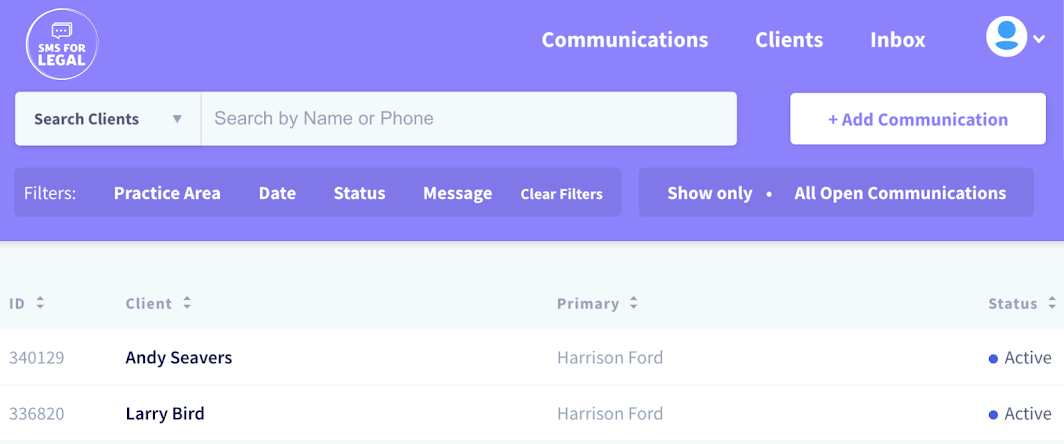Click the Add Communication button
The width and height of the screenshot is (1064, 444).
click(x=917, y=119)
